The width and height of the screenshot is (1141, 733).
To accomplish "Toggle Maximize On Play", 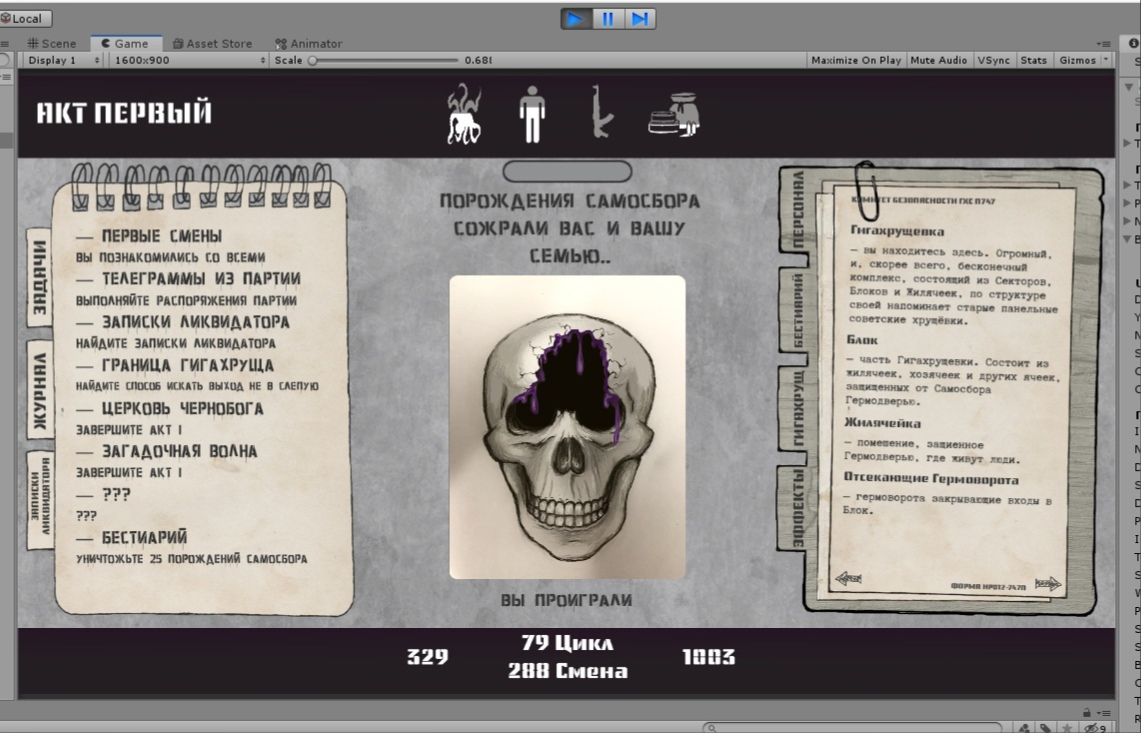I will [855, 60].
